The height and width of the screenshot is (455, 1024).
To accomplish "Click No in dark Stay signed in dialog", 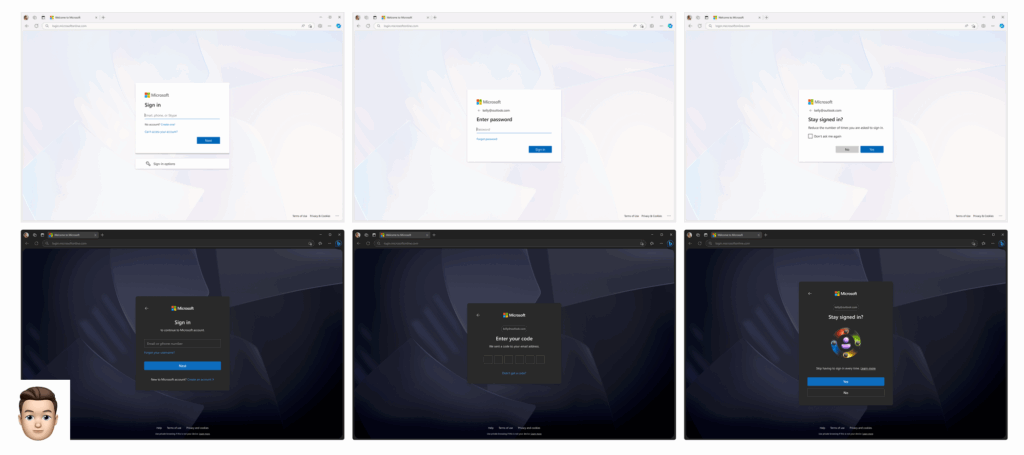I will tap(845, 392).
